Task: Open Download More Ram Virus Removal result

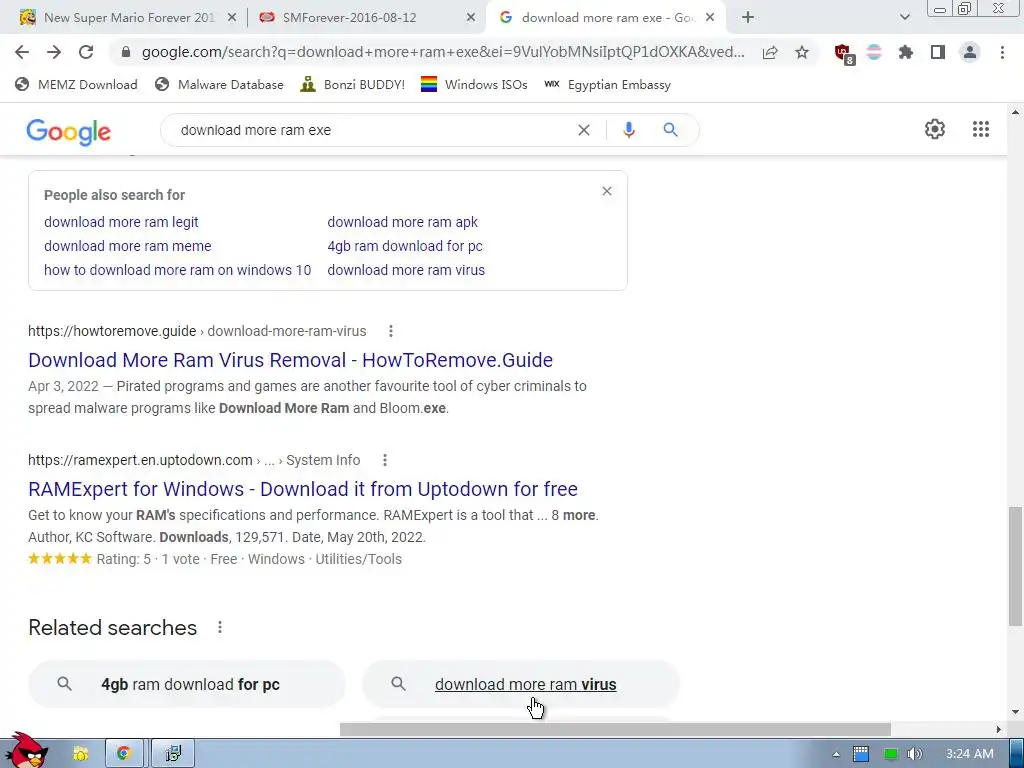Action: pyautogui.click(x=291, y=360)
